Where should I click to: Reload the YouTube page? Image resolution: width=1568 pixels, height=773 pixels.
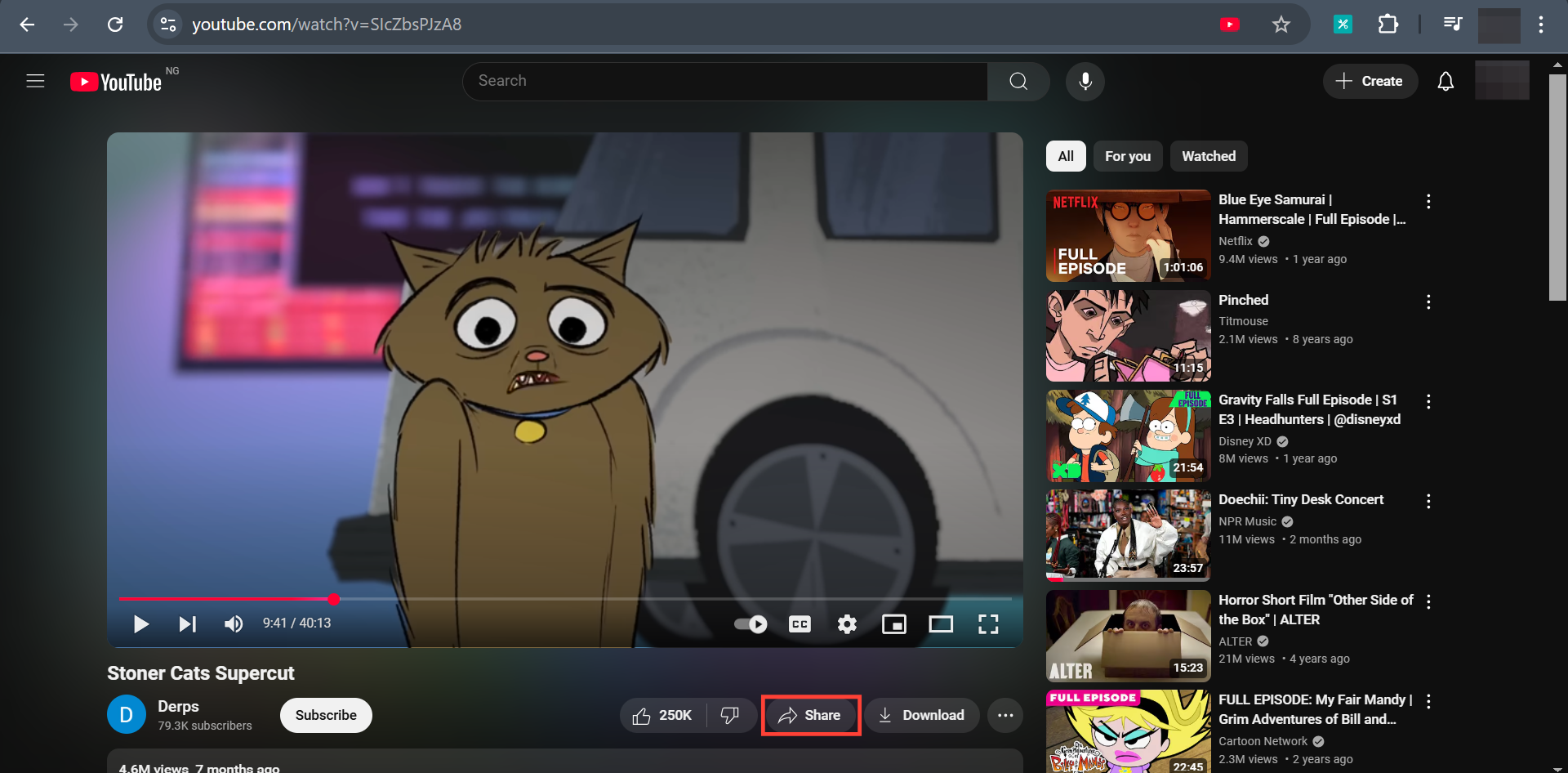click(x=115, y=25)
